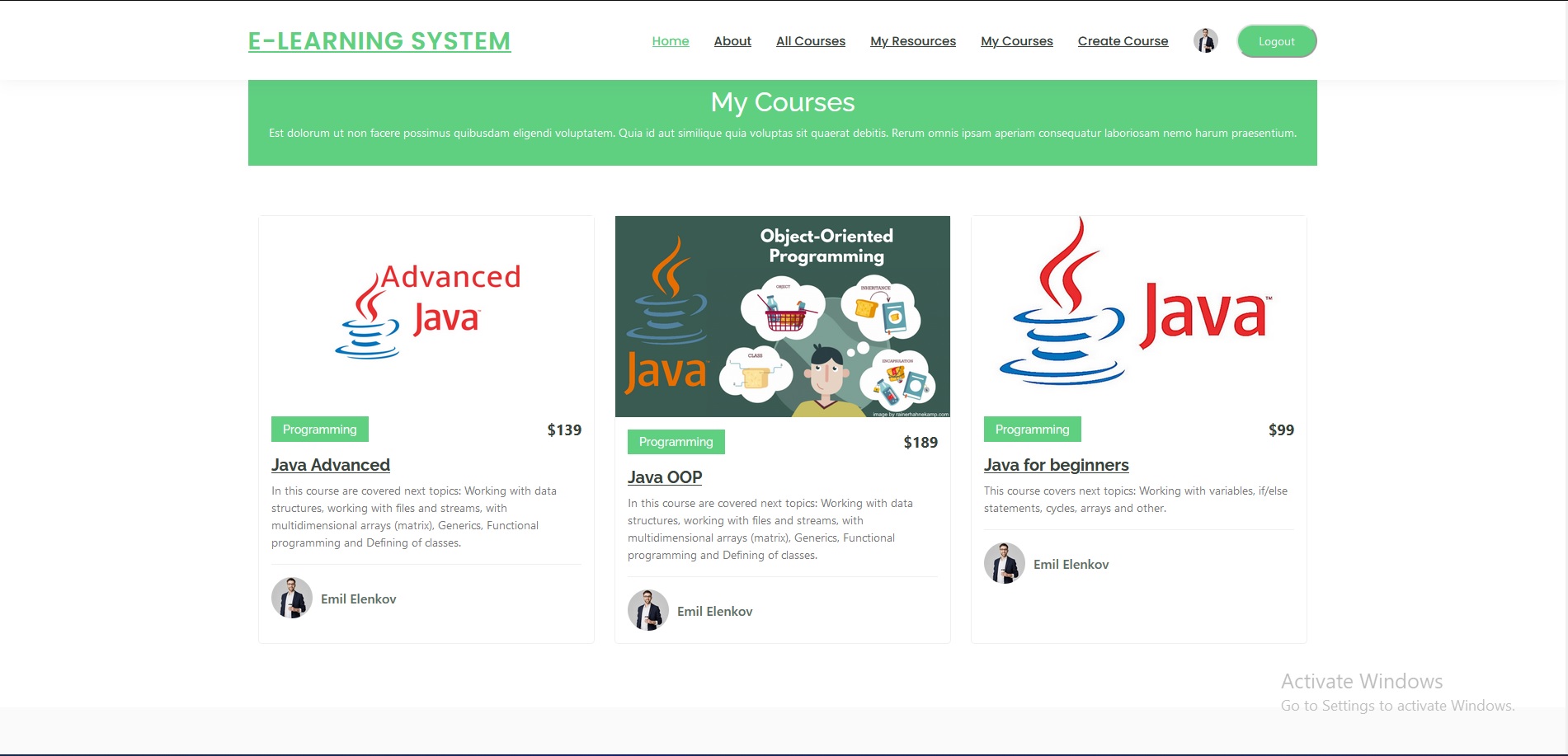The height and width of the screenshot is (756, 1568).
Task: Select the Programming tag on Java OOP card
Action: click(x=676, y=441)
